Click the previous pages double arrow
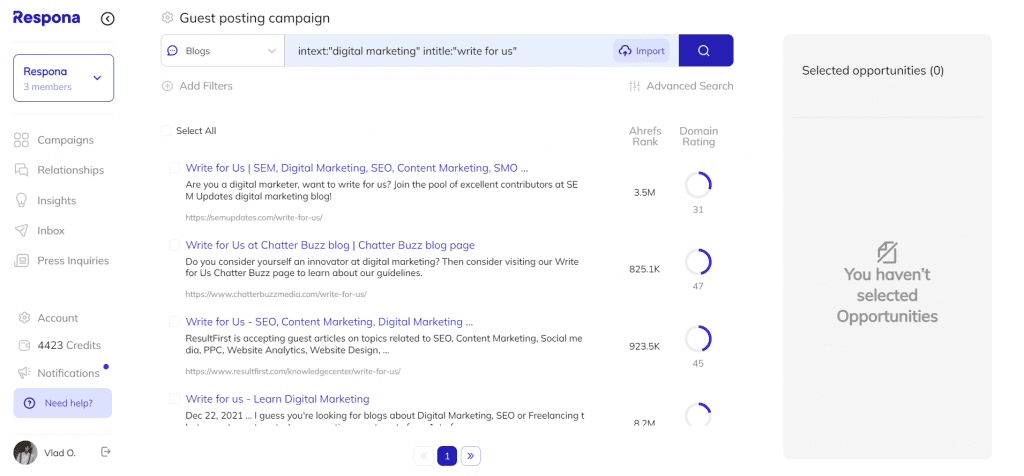 tap(423, 456)
